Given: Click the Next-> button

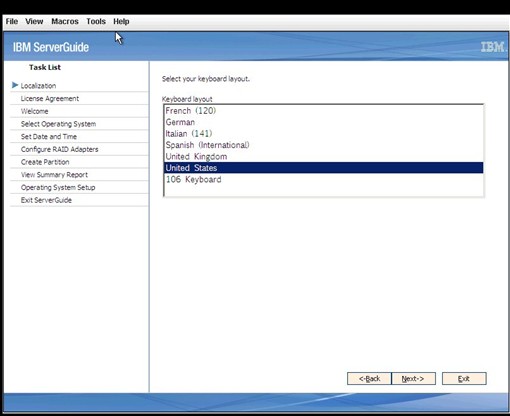Looking at the screenshot, I should [413, 379].
